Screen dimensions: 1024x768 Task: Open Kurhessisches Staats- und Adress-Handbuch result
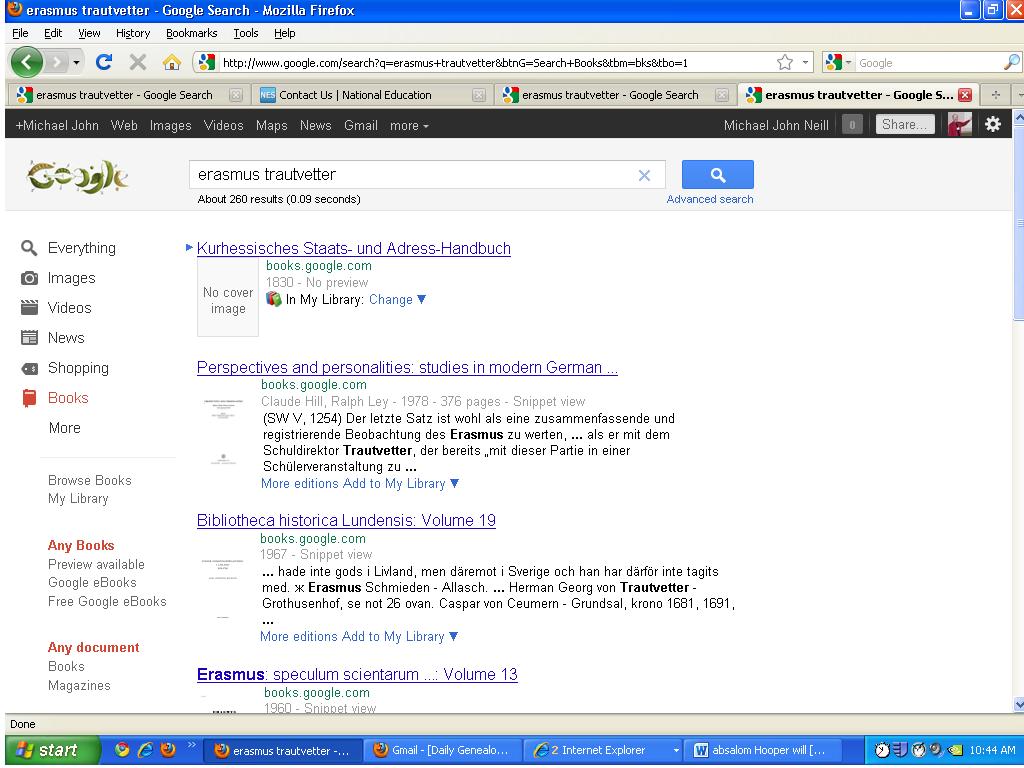[353, 248]
